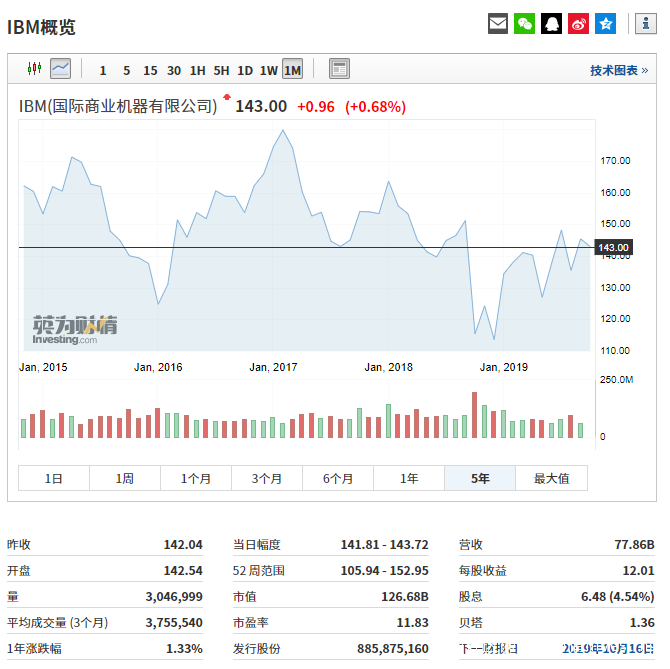Click the +0.96 price change figure

pyautogui.click(x=316, y=107)
